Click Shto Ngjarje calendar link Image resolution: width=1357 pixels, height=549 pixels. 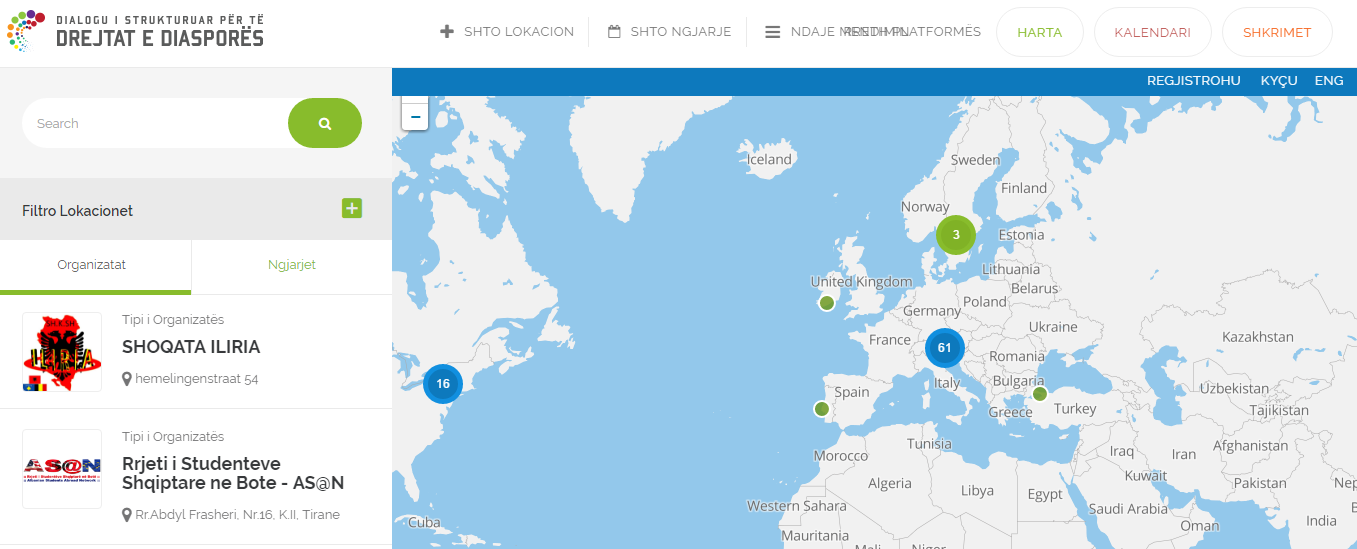[670, 32]
